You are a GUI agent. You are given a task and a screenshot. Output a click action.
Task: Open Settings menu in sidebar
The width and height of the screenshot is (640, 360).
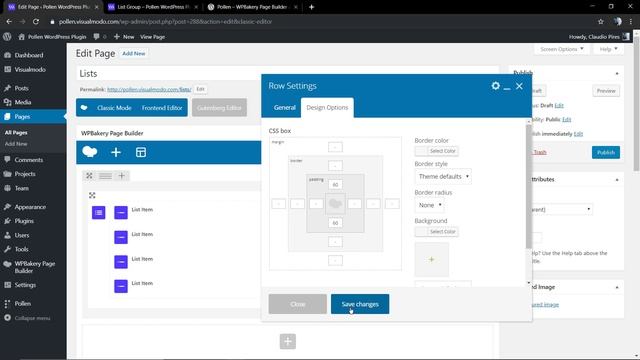[25, 285]
